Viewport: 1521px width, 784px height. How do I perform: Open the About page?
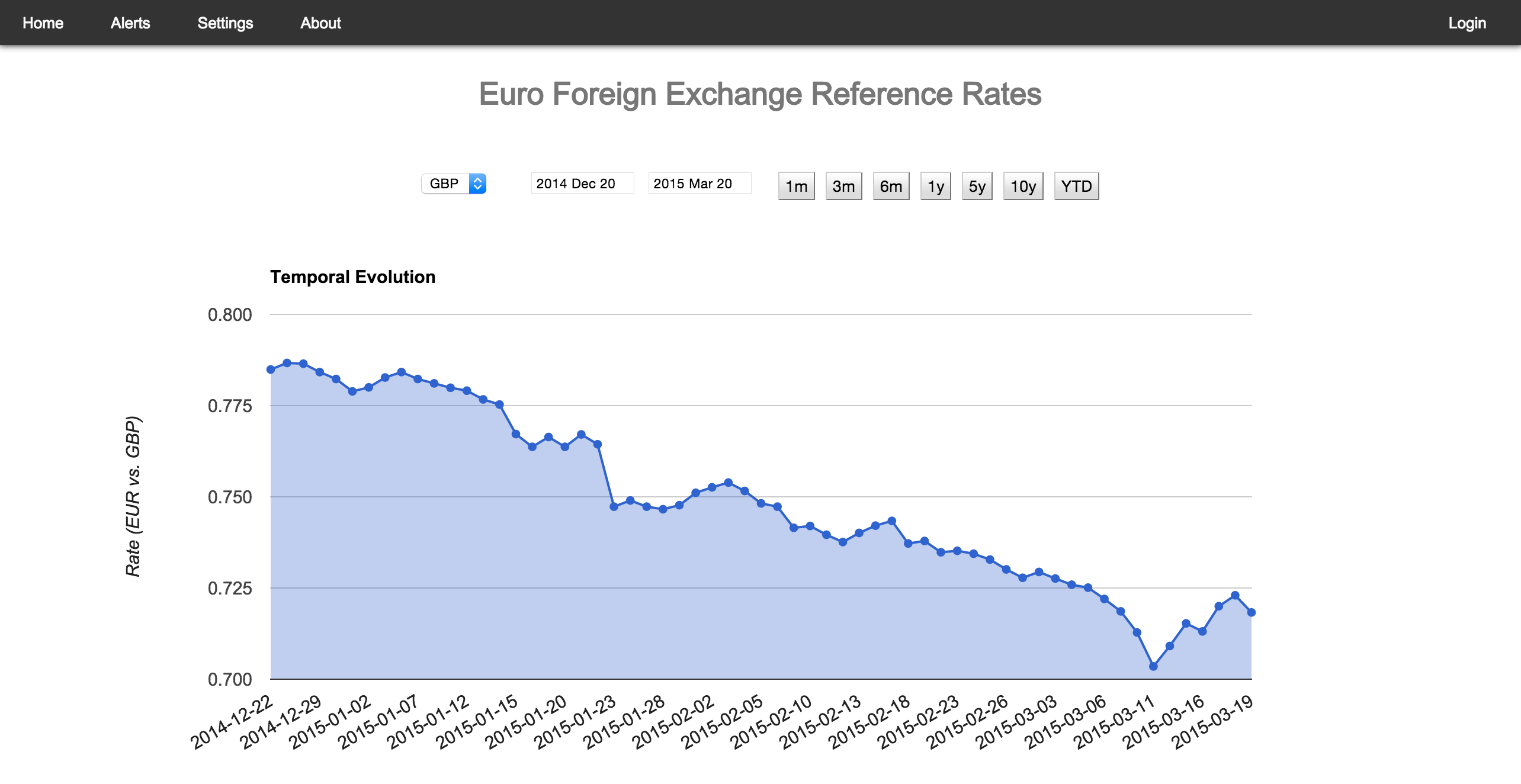point(320,23)
